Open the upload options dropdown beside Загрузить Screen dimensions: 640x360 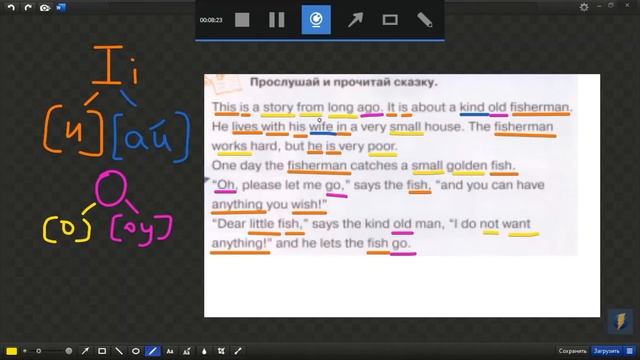(629, 351)
